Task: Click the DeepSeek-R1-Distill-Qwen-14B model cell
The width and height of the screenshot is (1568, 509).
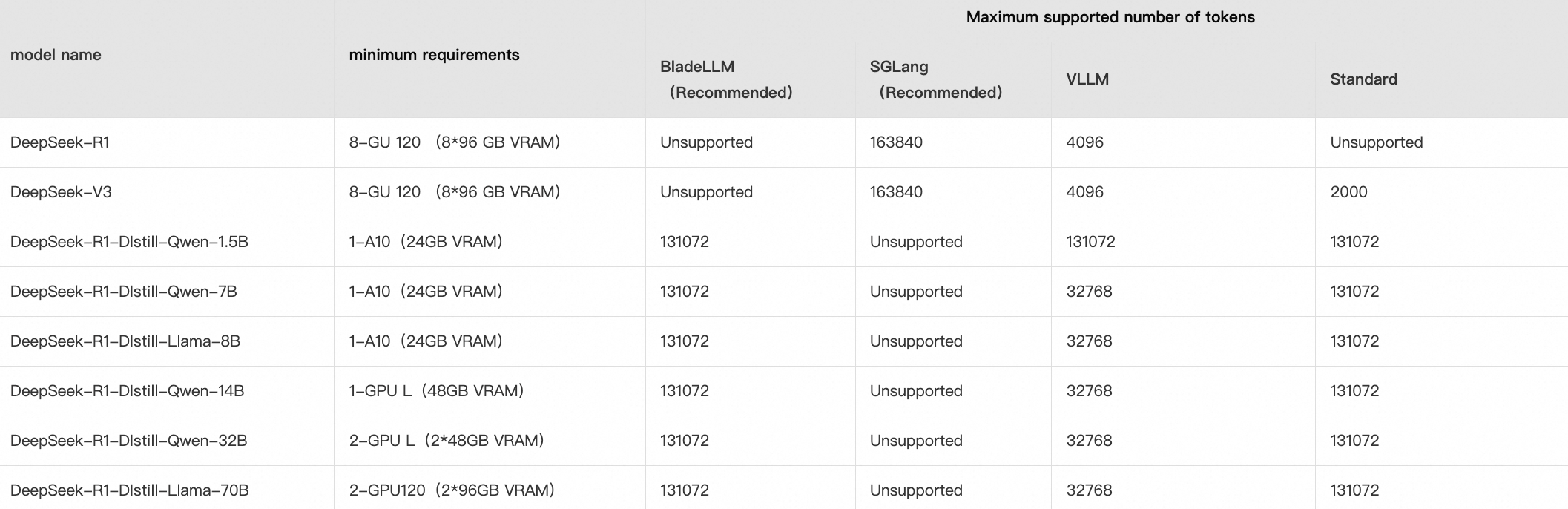Action: [x=127, y=391]
